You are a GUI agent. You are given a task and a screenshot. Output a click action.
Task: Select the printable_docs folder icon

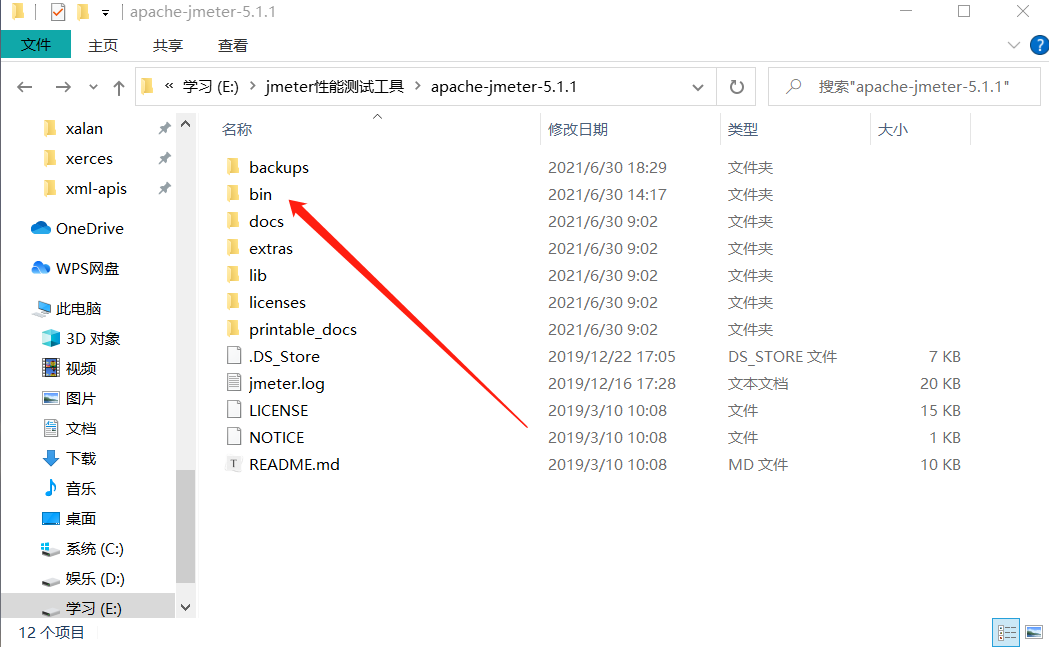[233, 329]
